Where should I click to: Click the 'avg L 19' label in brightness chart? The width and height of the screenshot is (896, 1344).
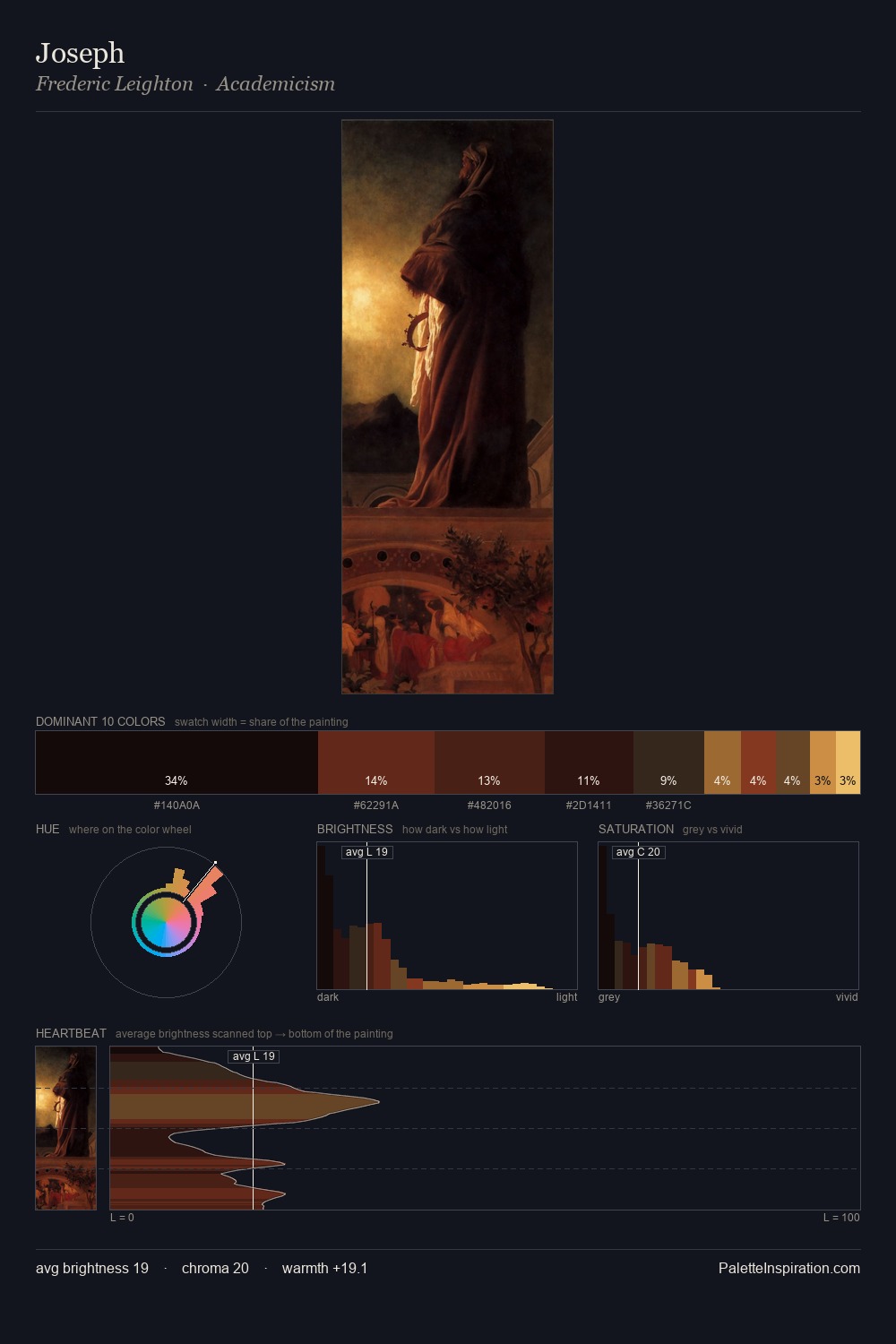pos(366,852)
